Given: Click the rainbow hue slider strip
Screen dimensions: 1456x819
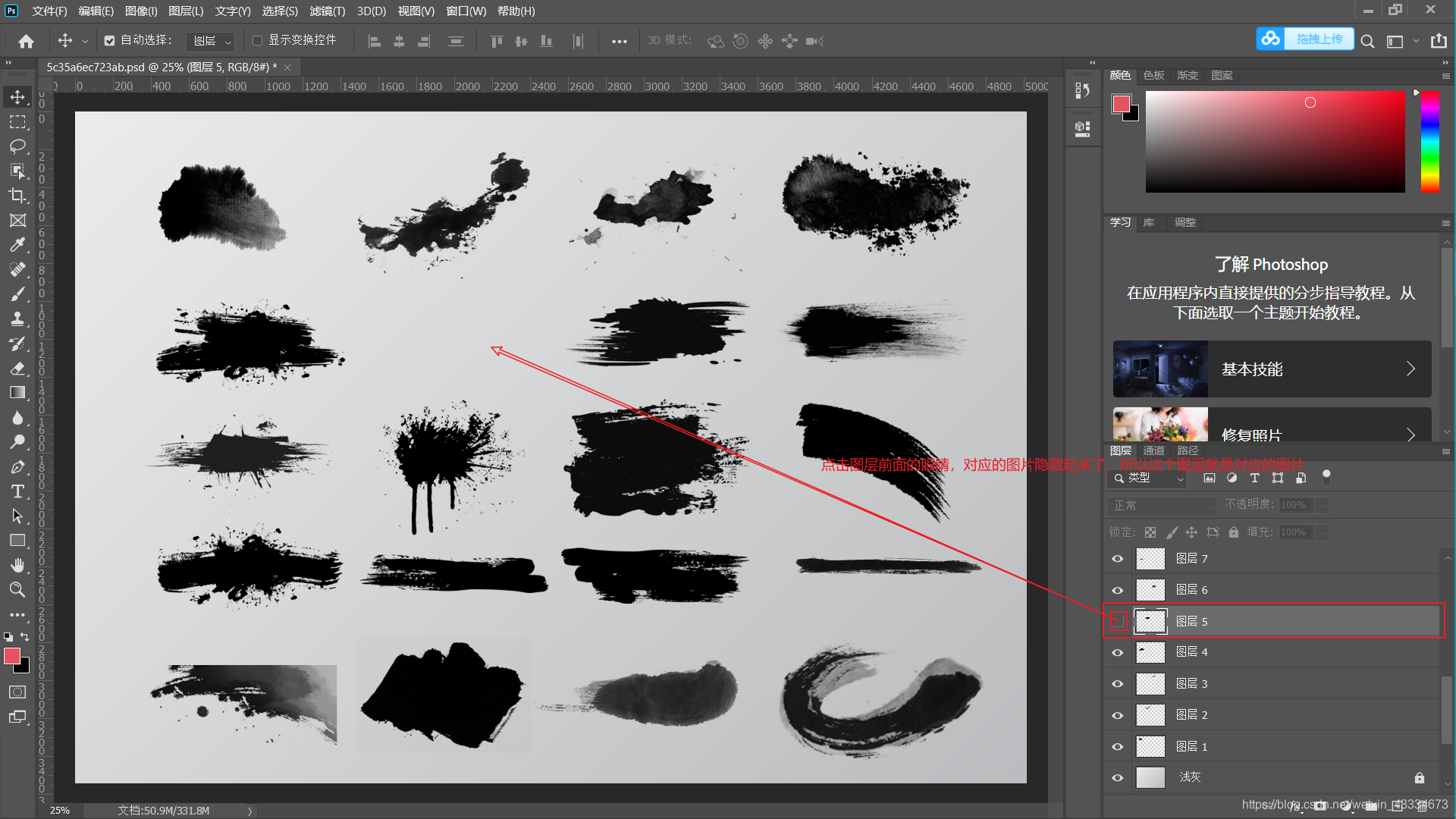Looking at the screenshot, I should pyautogui.click(x=1429, y=141).
